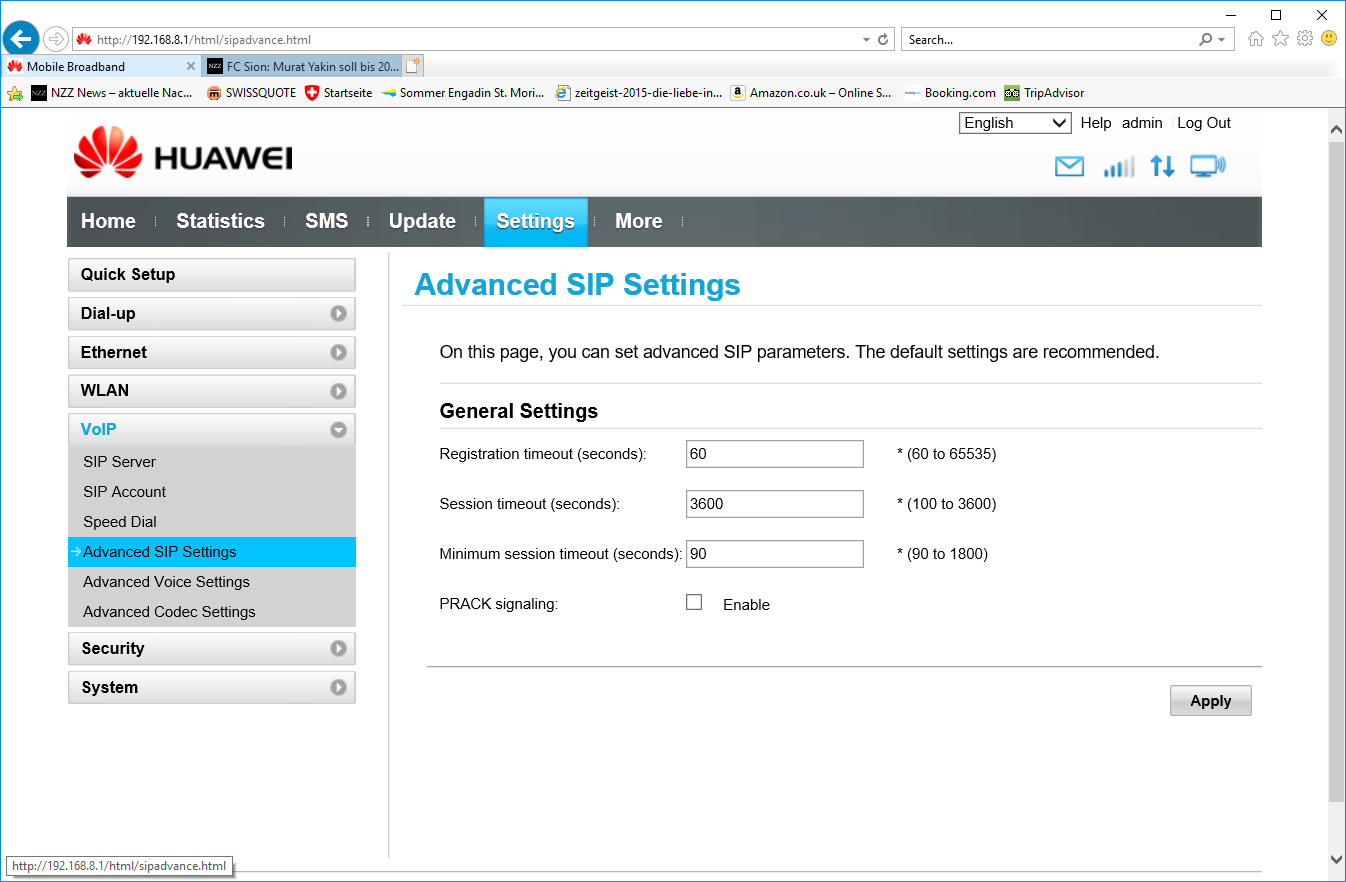
Task: Expand the Dial-up sidebar section
Action: pyautogui.click(x=211, y=313)
